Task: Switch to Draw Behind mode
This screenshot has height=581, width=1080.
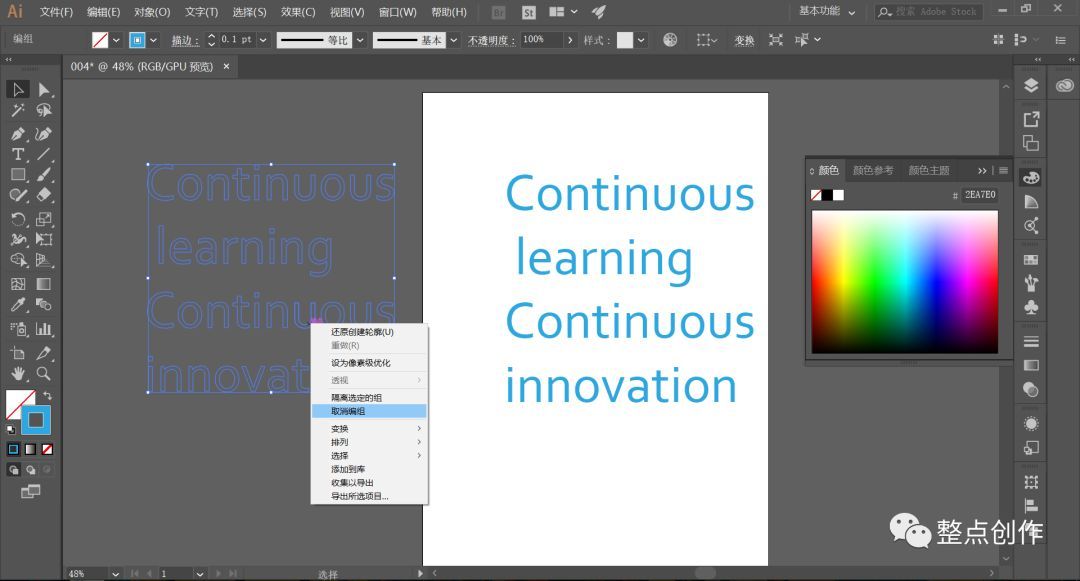Action: point(30,470)
